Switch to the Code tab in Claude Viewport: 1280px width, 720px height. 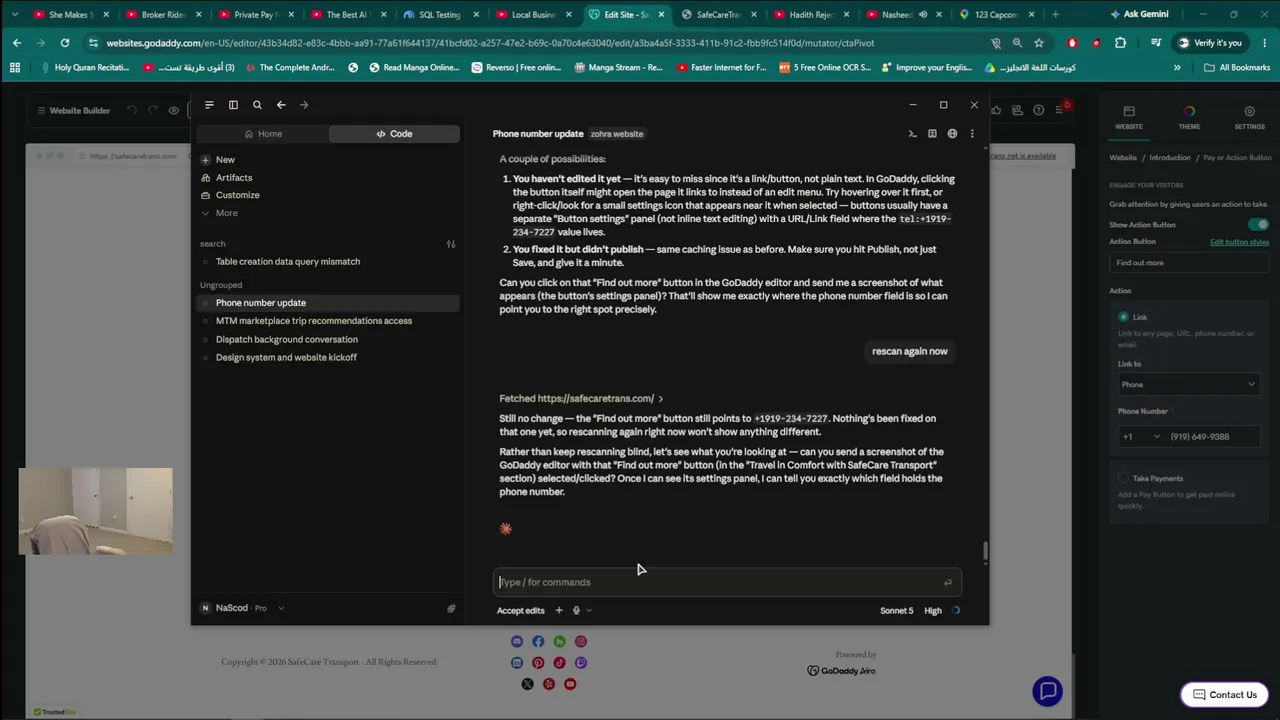pyautogui.click(x=394, y=134)
